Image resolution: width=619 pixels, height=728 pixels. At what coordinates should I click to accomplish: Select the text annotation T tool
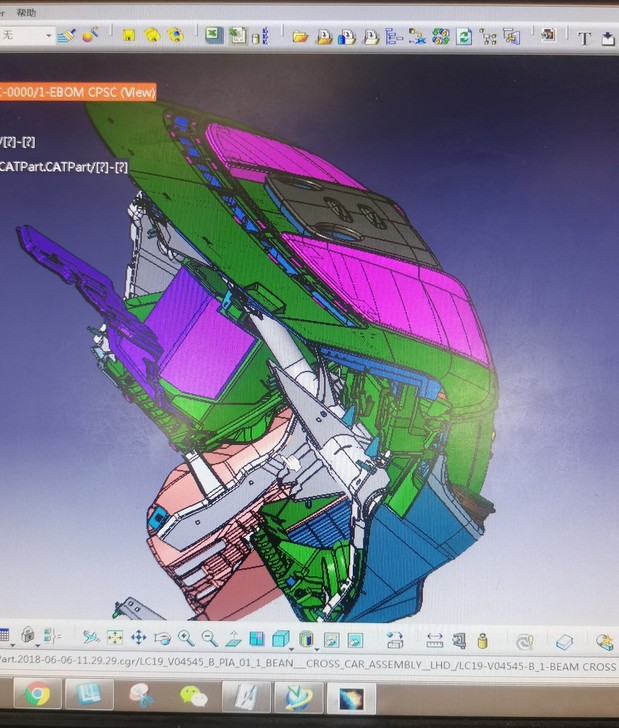(x=585, y=38)
